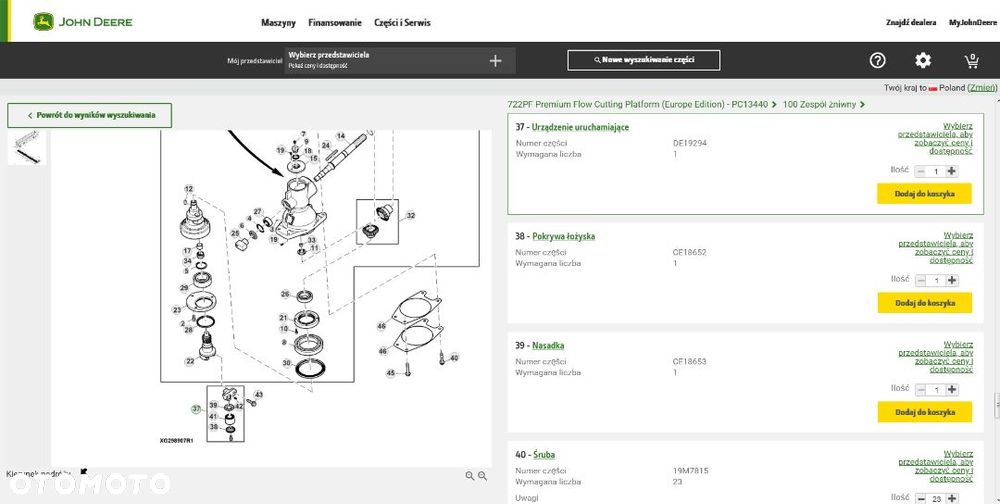Click quantity field for part 37
The width and height of the screenshot is (1000, 504).
click(x=936, y=171)
